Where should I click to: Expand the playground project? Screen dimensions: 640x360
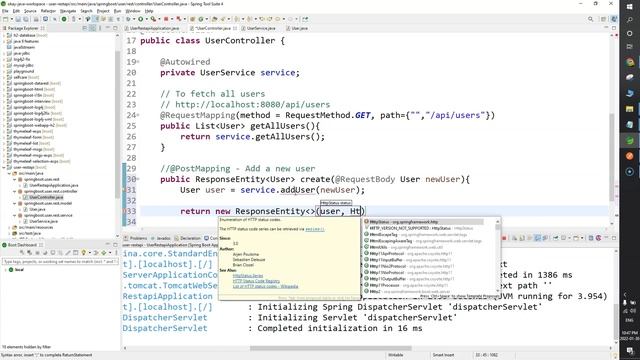pyautogui.click(x=4, y=71)
